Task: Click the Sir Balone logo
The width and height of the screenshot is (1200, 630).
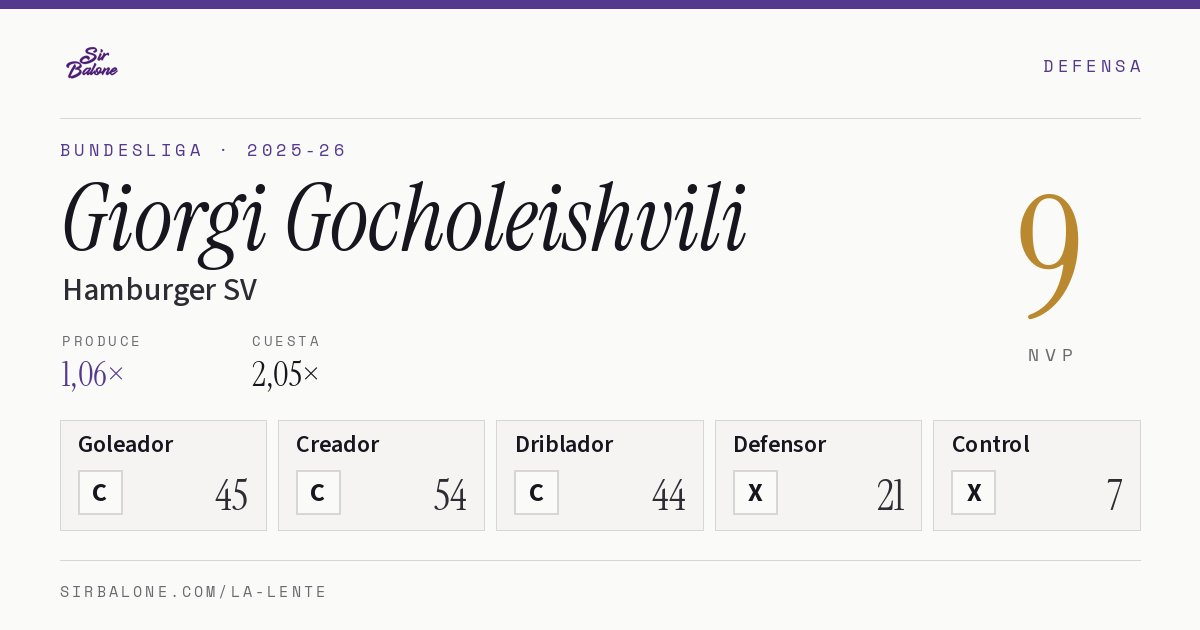Action: pos(92,63)
